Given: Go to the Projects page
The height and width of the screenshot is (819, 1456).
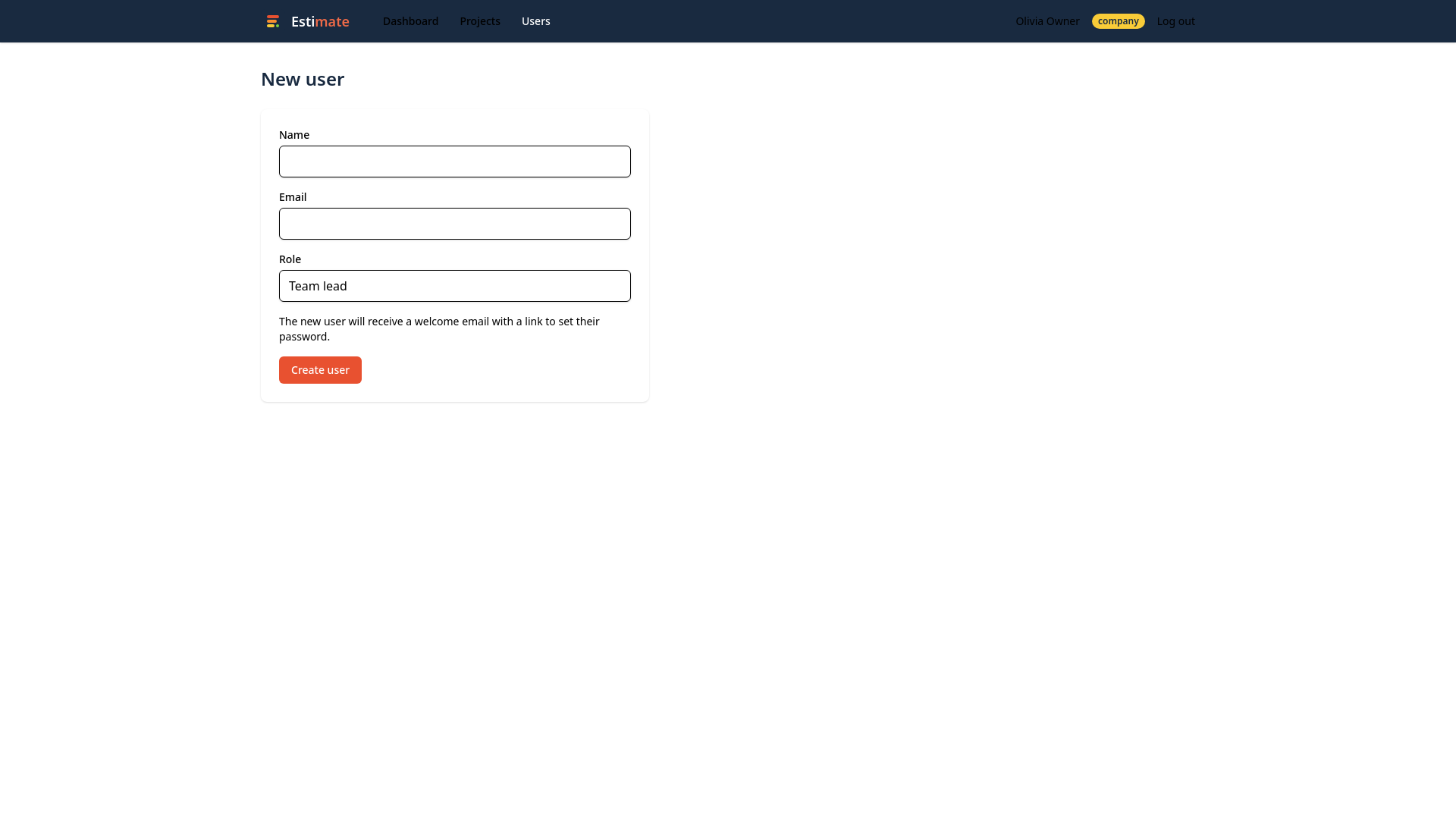Looking at the screenshot, I should (480, 21).
